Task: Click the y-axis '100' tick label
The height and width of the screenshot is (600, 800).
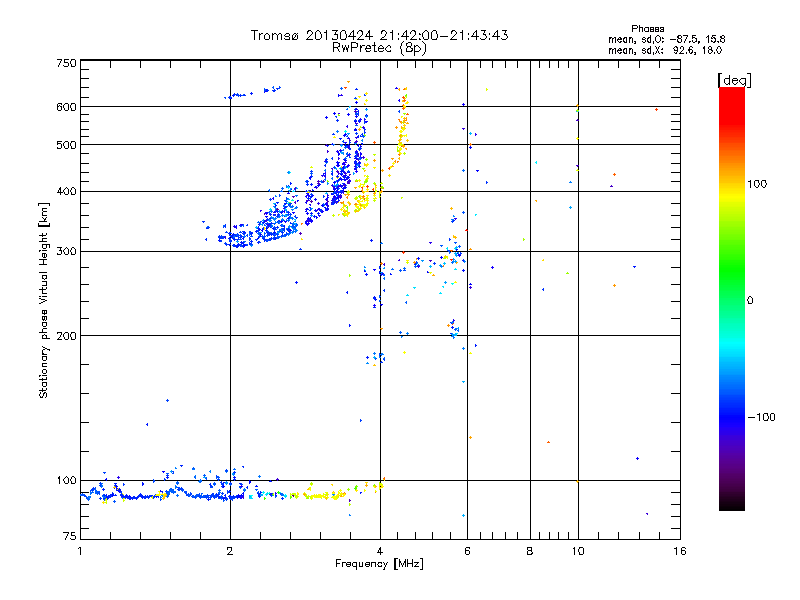Action: [x=66, y=481]
